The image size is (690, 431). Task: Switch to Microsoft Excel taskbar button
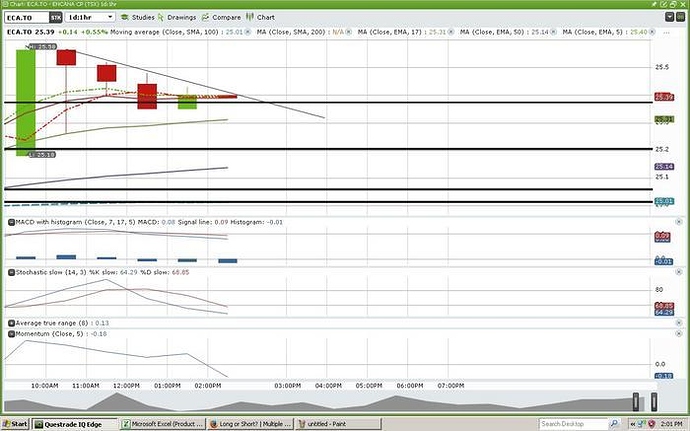162,424
